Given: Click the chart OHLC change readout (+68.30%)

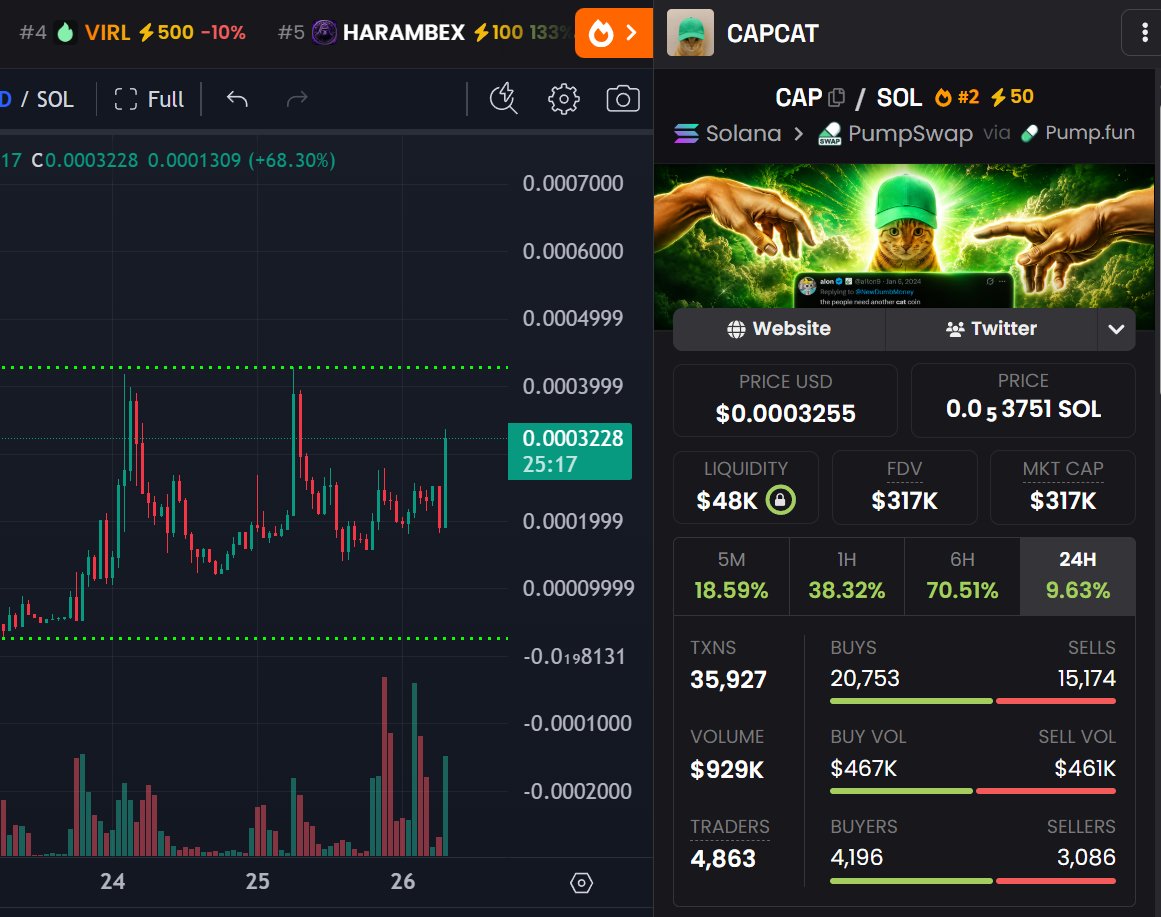Looking at the screenshot, I should 292,160.
